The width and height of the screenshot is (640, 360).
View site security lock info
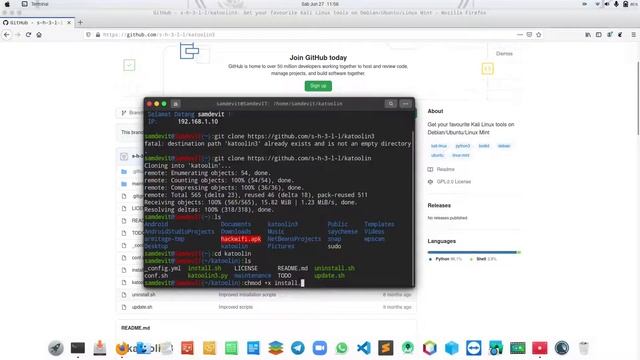click(x=98, y=35)
